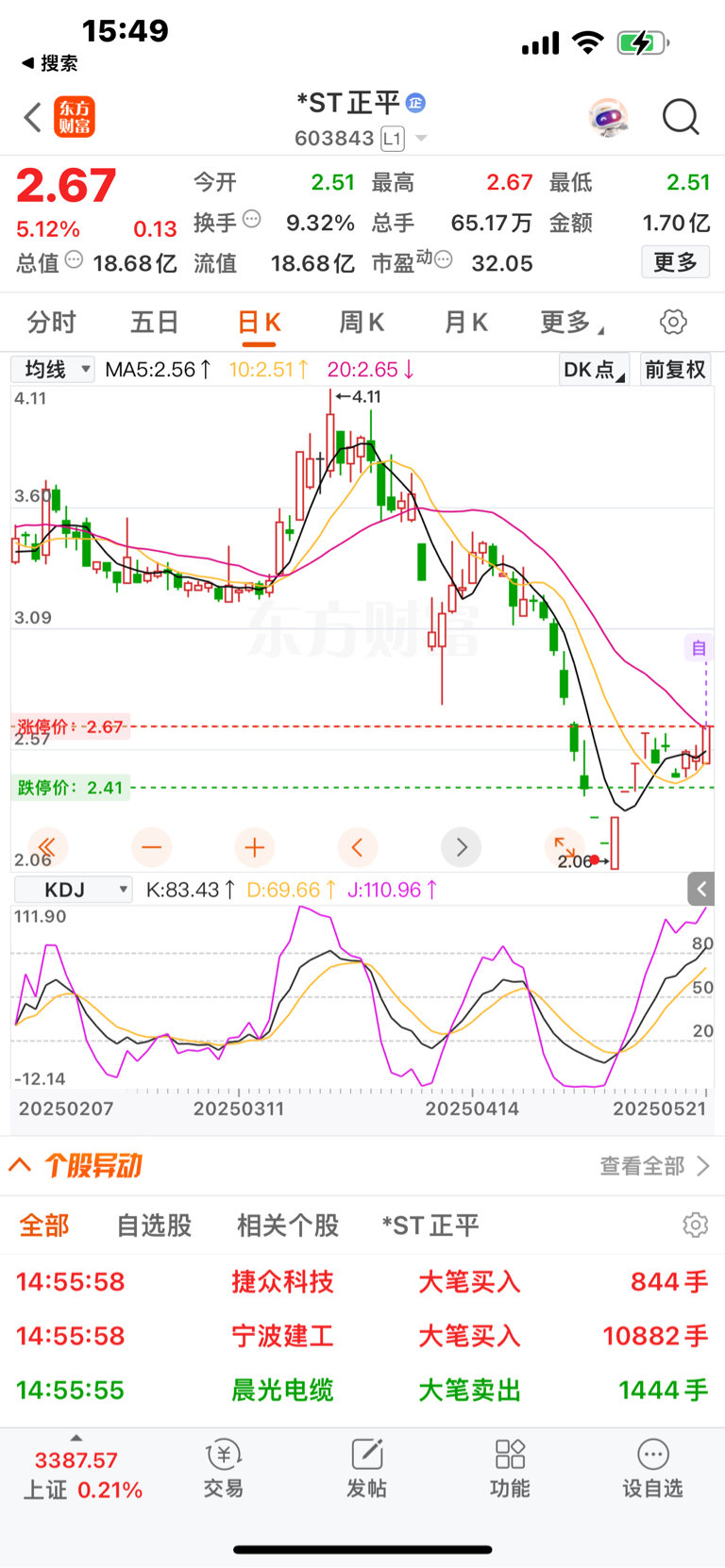
Task: Tap the MA5:2.56 value
Action: 159,369
